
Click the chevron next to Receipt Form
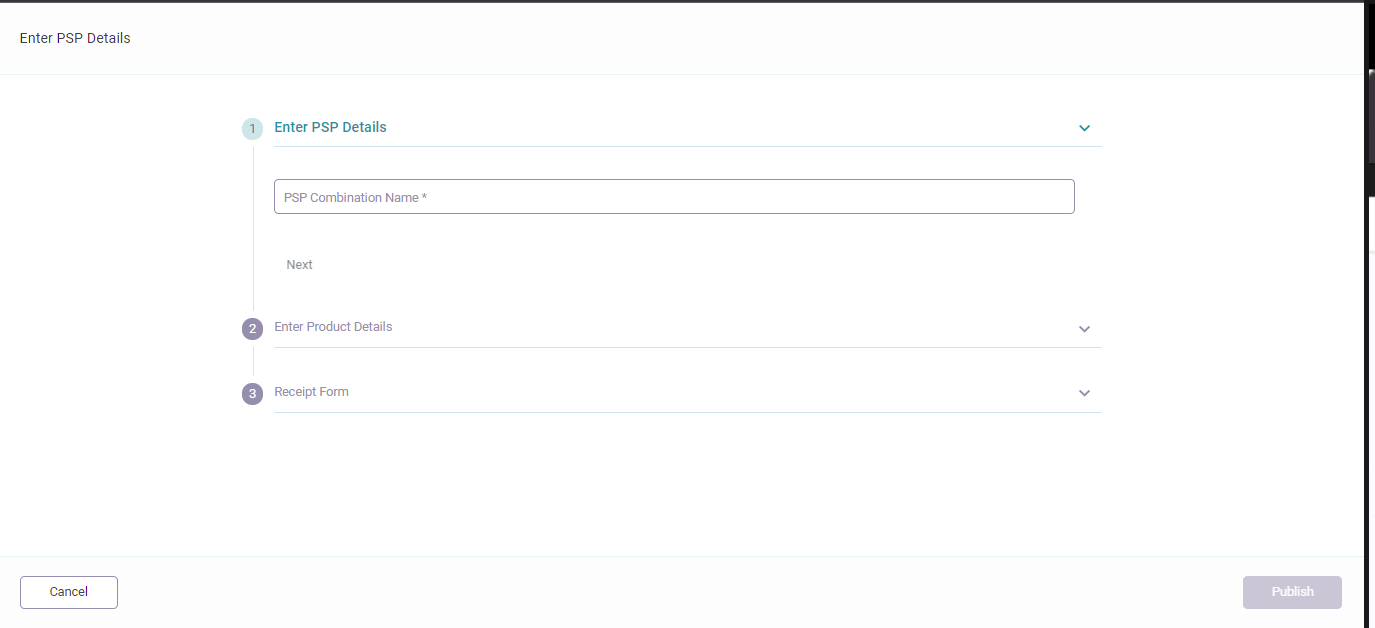tap(1084, 393)
